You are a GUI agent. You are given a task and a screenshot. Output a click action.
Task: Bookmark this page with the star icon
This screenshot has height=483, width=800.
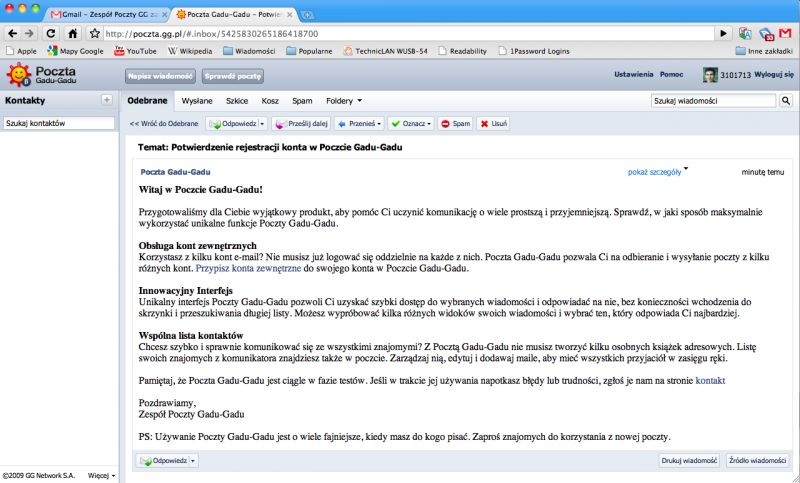point(94,34)
